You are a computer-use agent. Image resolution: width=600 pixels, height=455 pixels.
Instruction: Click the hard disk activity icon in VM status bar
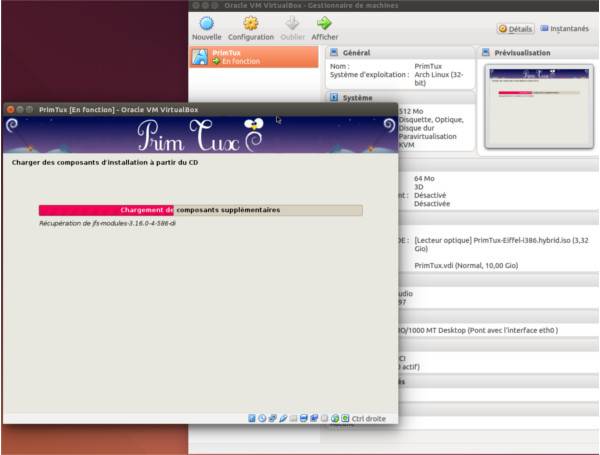(x=252, y=418)
